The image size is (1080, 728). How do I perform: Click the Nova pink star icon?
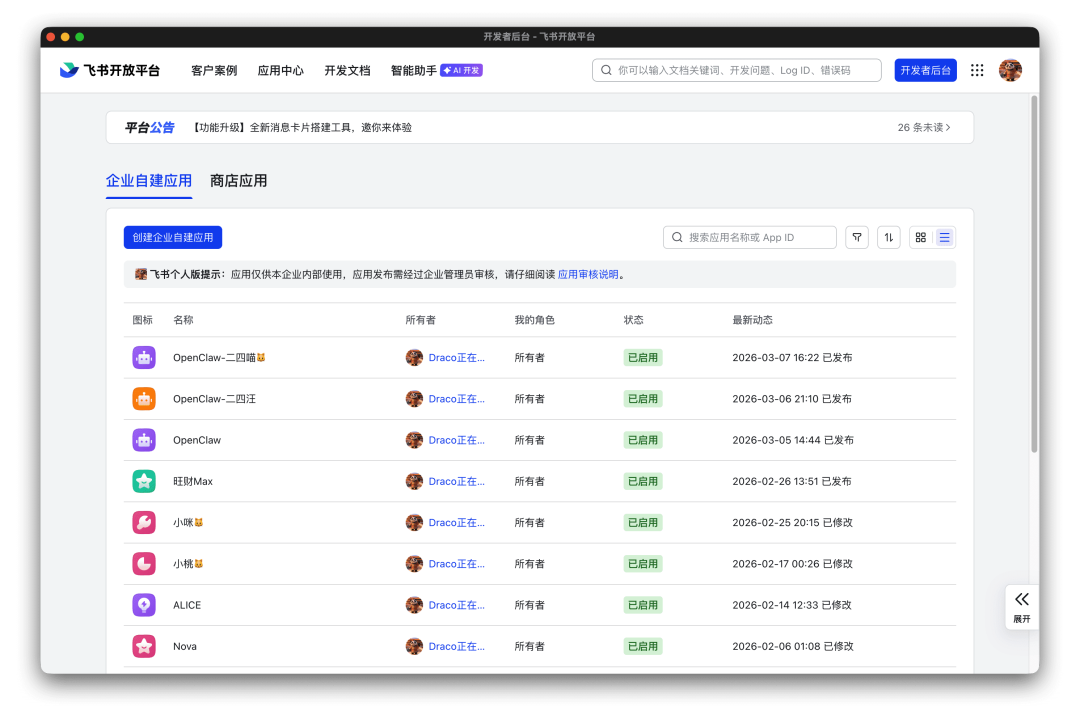[144, 646]
